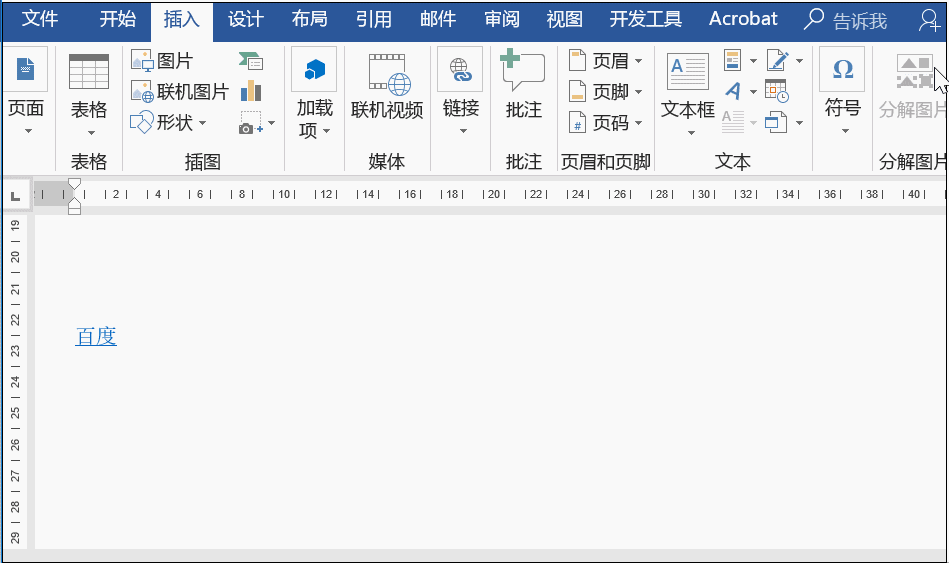The width and height of the screenshot is (949, 563).
Task: Insert a chart icon
Action: 251,92
